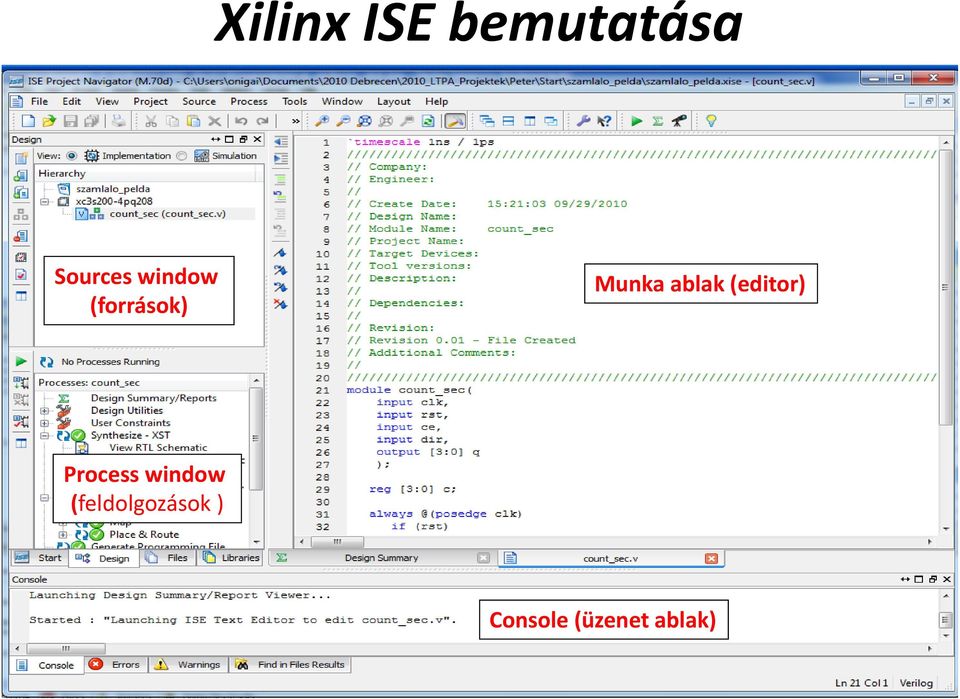The width and height of the screenshot is (960, 699).
Task: Click the Open file folder icon
Action: (50, 121)
